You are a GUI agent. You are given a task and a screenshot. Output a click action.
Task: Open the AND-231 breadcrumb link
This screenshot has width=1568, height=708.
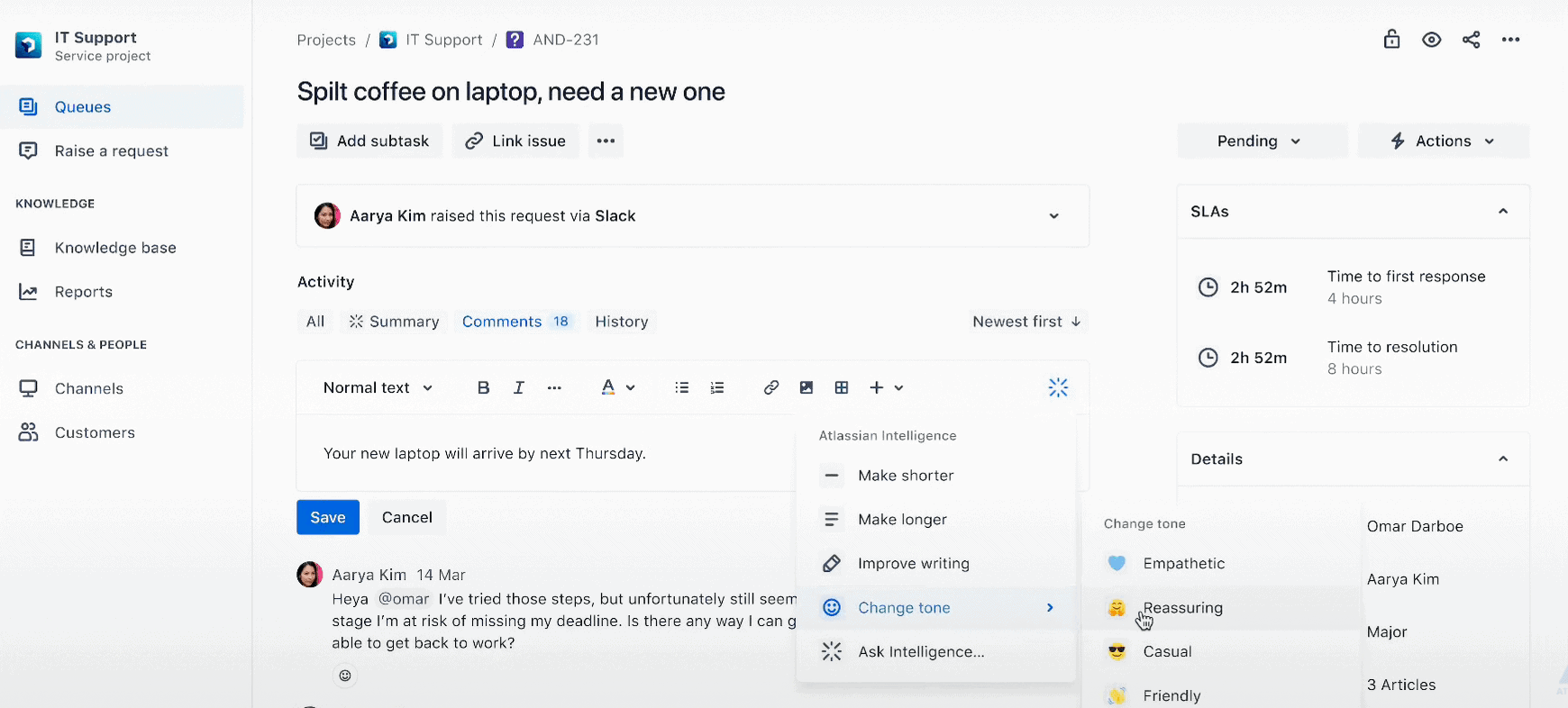click(566, 40)
